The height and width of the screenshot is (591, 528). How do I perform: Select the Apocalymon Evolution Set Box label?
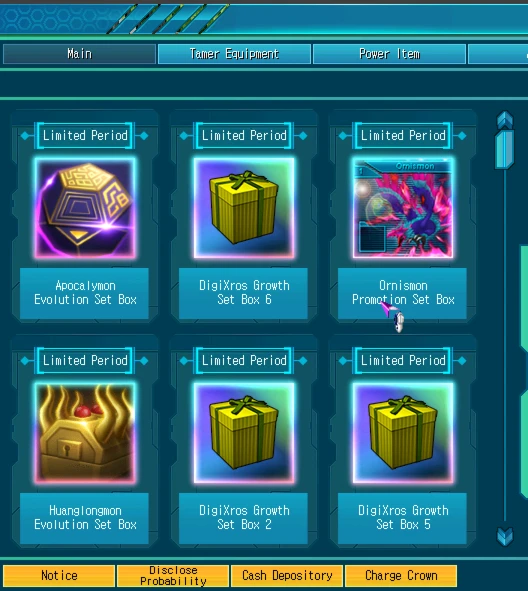coord(84,293)
